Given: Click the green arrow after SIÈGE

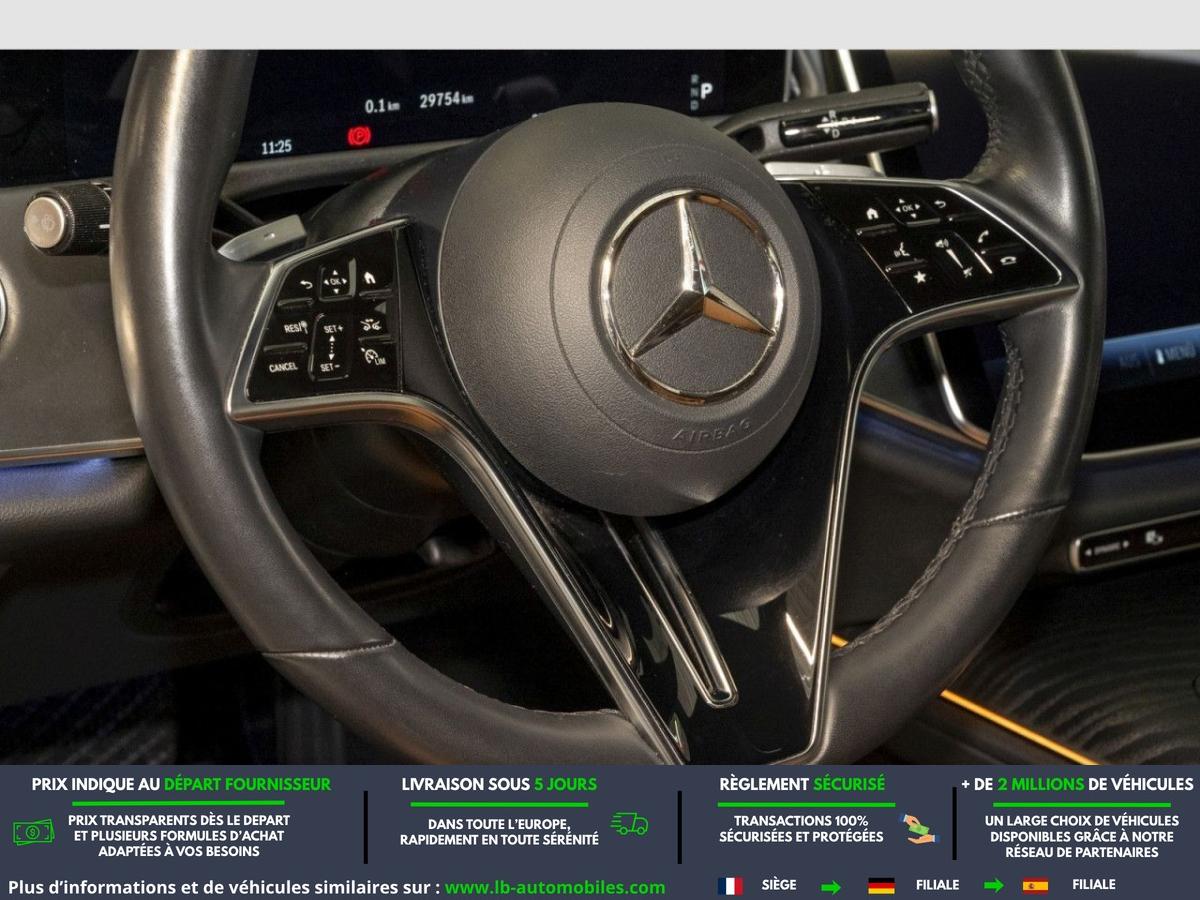Looking at the screenshot, I should 831,886.
